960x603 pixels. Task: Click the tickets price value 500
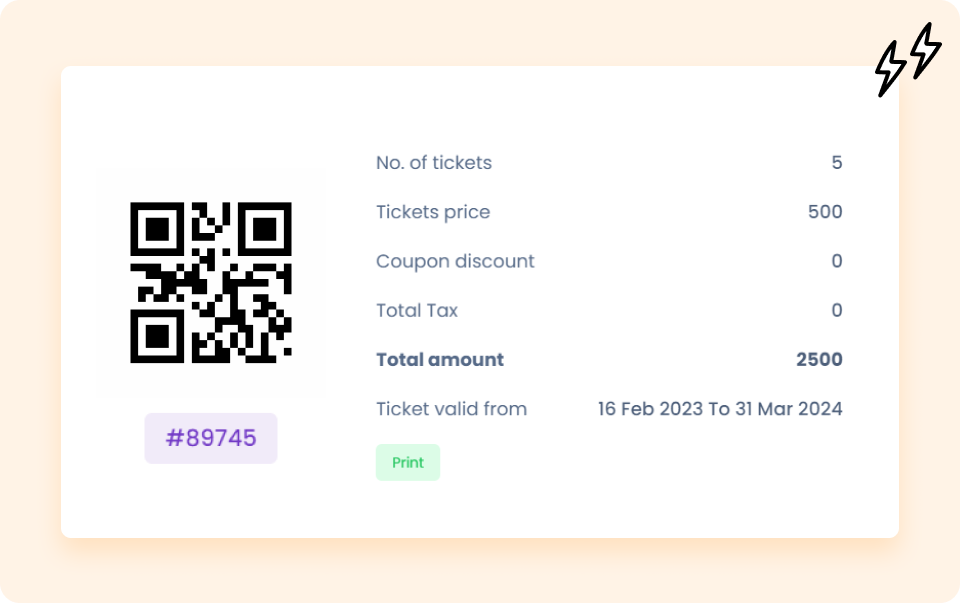(x=825, y=212)
